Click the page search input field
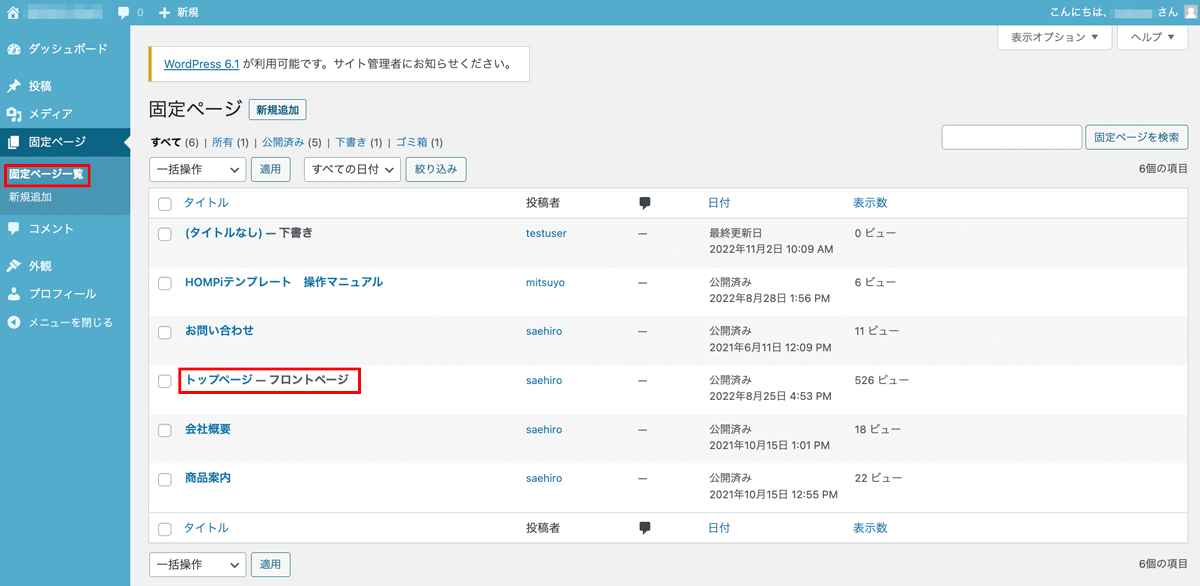The height and width of the screenshot is (586, 1200). coord(1011,137)
